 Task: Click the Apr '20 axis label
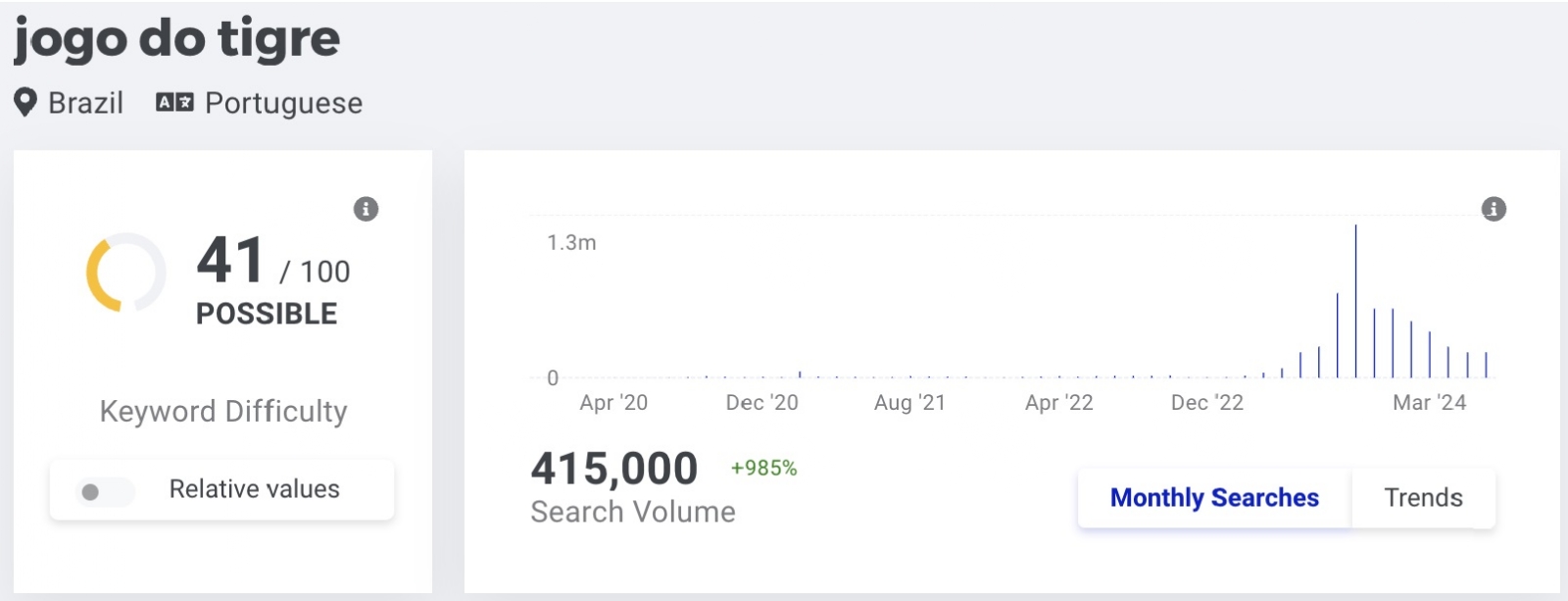pos(613,402)
